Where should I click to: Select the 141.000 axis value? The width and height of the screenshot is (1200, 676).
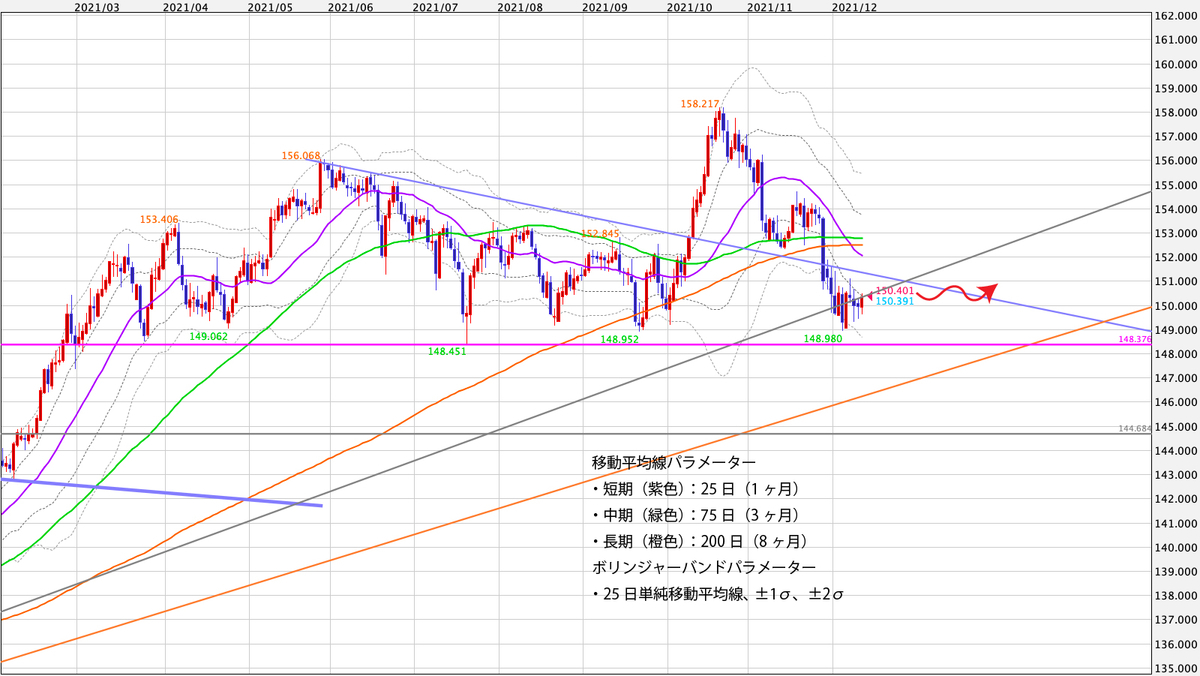(x=1176, y=524)
